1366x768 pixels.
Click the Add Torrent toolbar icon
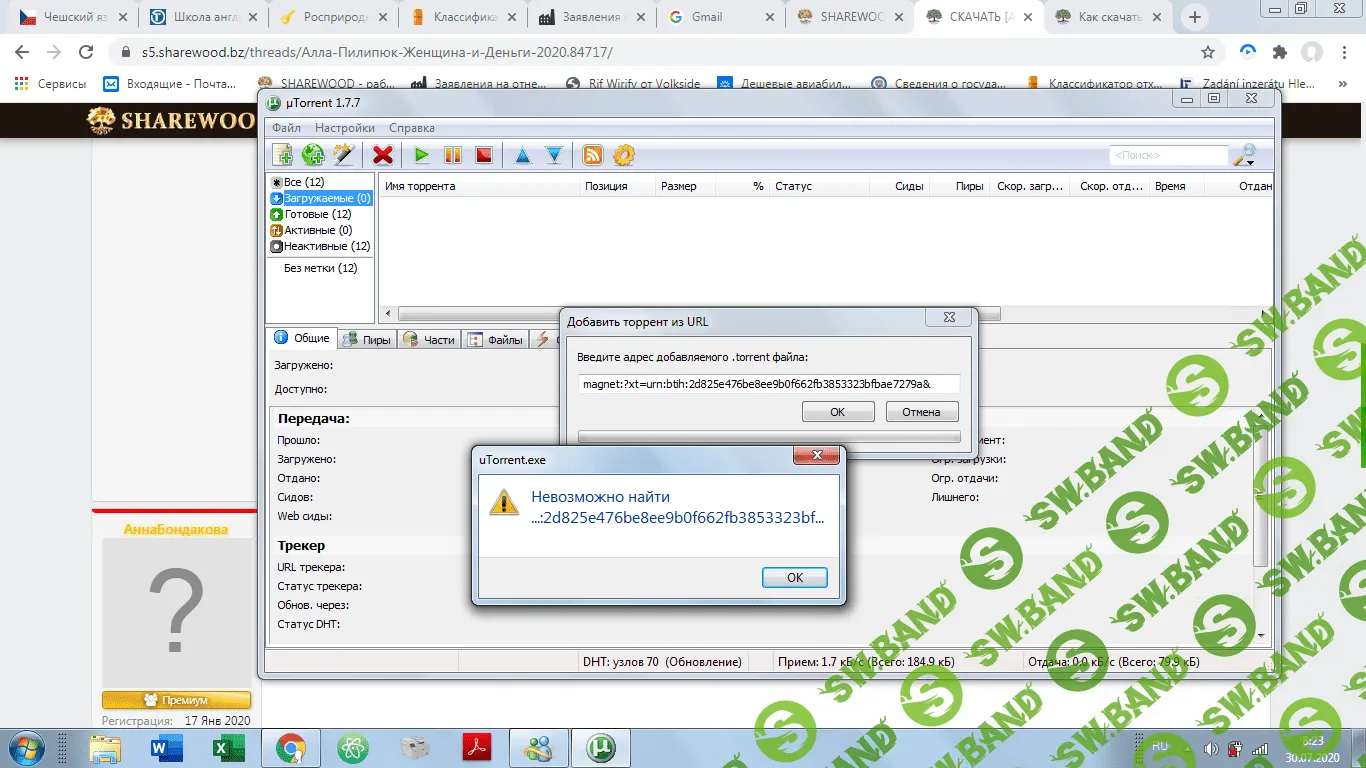click(283, 155)
